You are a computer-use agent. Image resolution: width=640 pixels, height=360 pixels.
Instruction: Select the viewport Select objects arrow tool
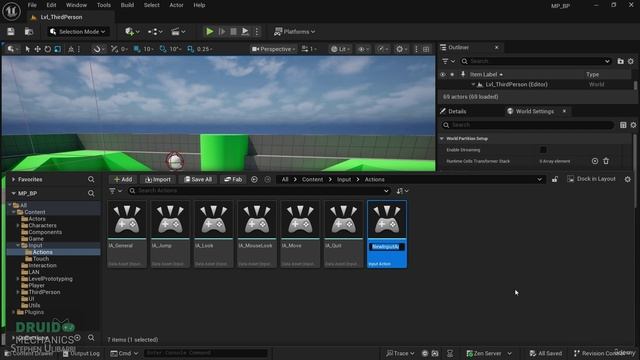[x=27, y=49]
